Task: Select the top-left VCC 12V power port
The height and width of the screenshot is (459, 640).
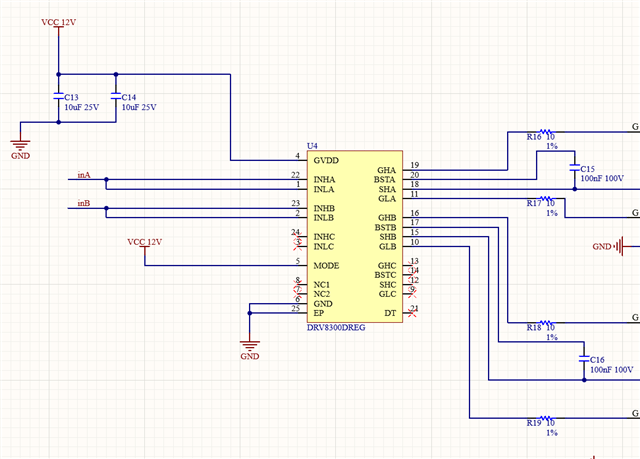Action: [x=59, y=26]
